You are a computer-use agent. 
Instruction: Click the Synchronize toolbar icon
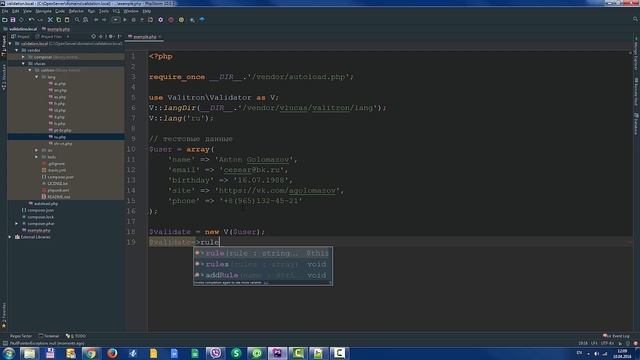point(21,20)
